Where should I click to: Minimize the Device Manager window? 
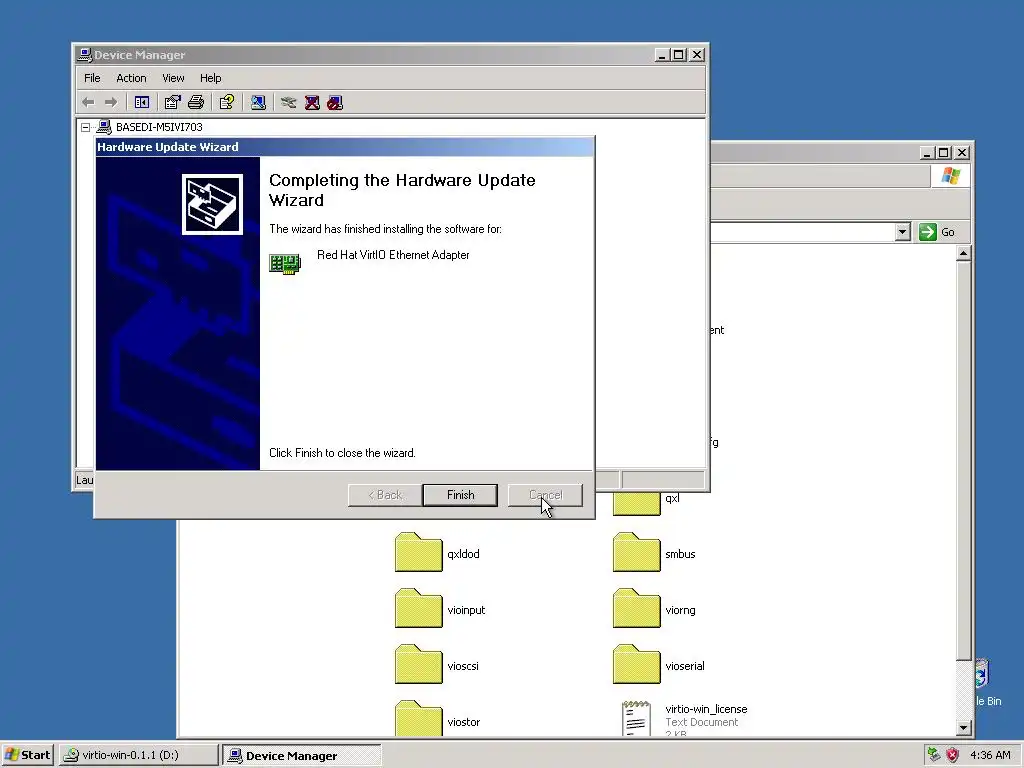tap(662, 55)
